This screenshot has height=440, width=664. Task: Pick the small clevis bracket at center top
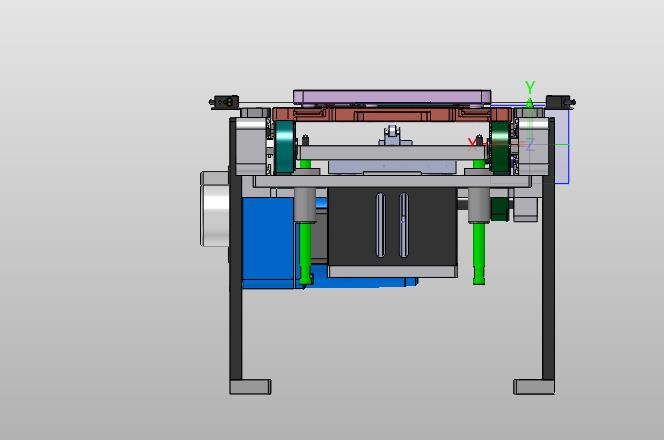tap(395, 136)
